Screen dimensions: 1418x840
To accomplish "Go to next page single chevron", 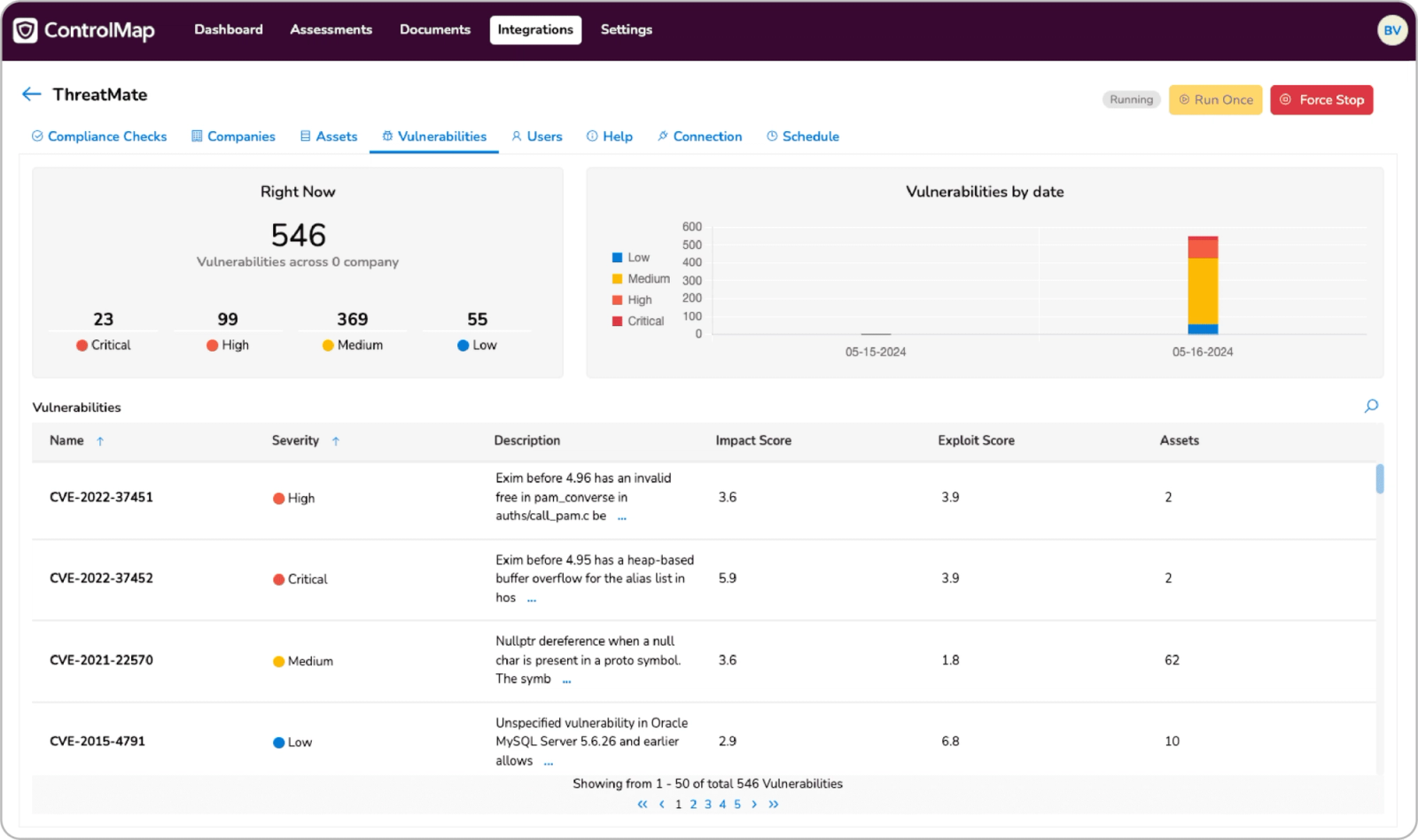I will pyautogui.click(x=754, y=805).
